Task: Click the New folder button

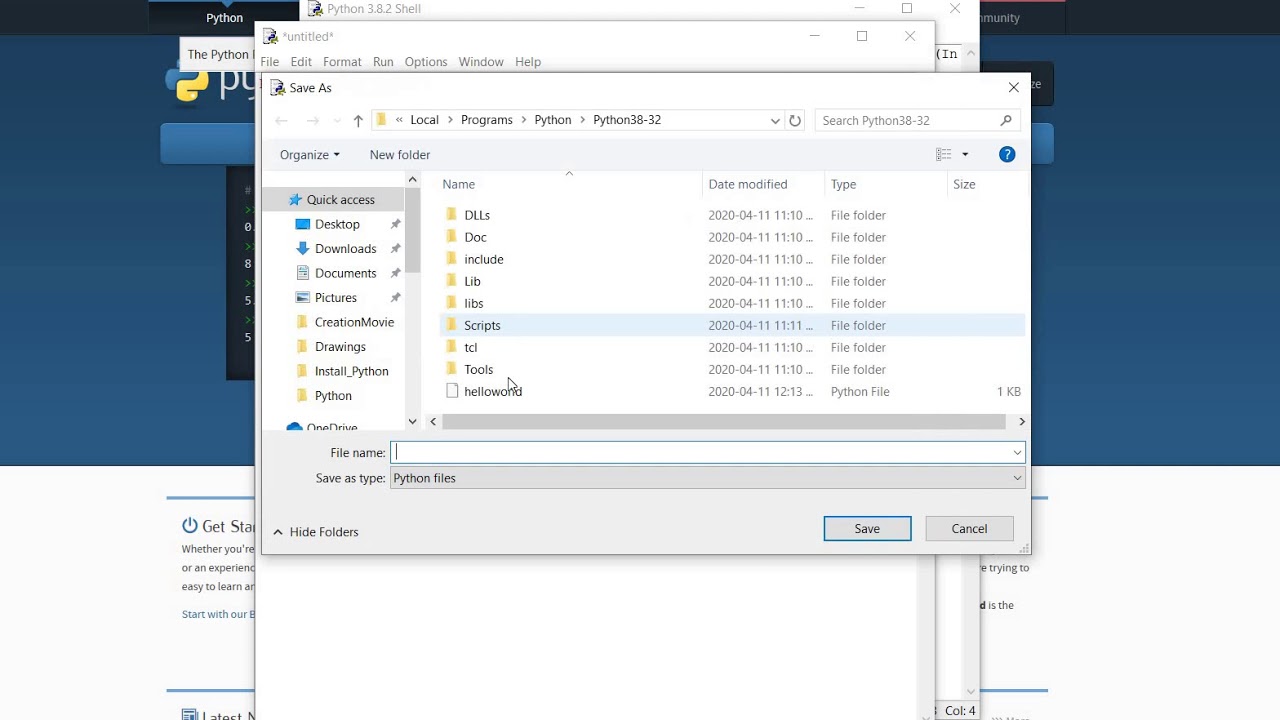Action: click(x=400, y=155)
